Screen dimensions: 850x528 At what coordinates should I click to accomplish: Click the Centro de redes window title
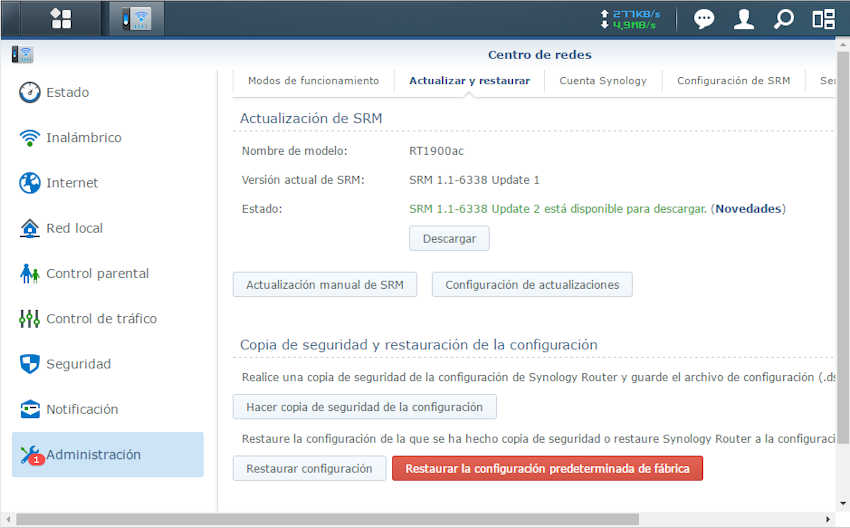click(x=539, y=55)
